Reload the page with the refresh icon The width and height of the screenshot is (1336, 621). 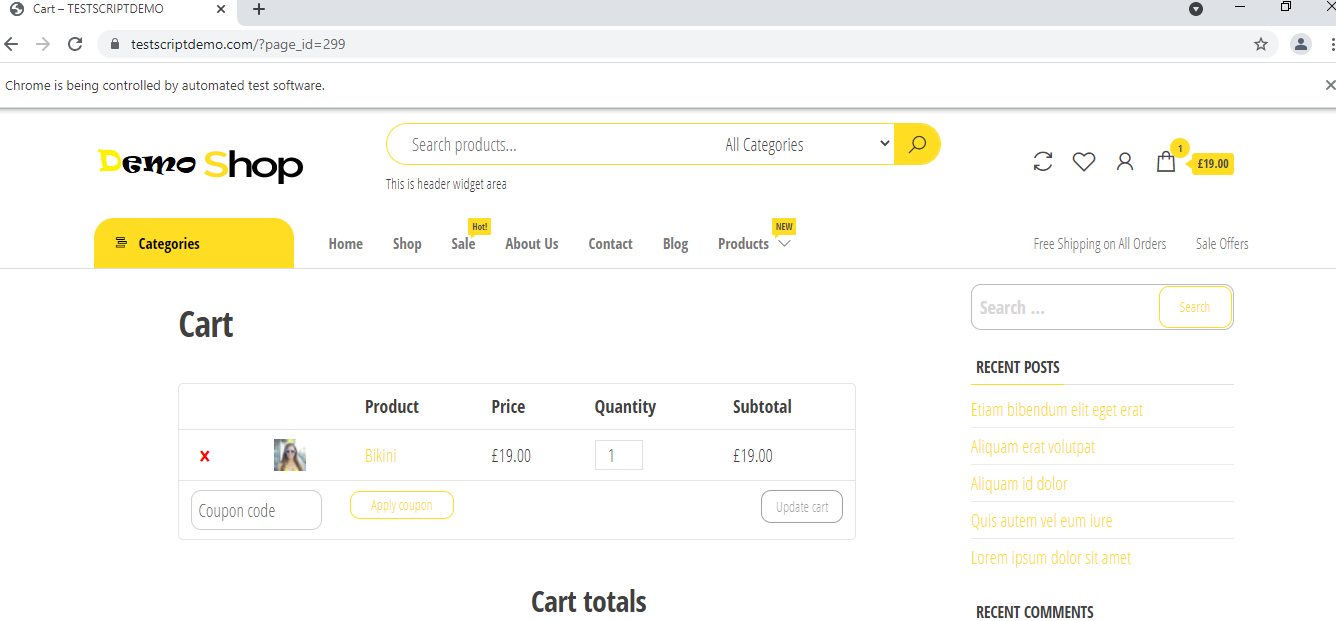(x=75, y=44)
